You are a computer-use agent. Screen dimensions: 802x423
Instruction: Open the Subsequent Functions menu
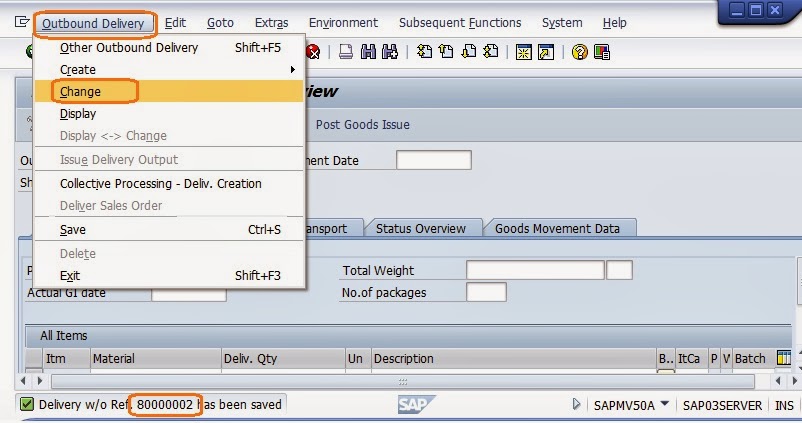[460, 23]
